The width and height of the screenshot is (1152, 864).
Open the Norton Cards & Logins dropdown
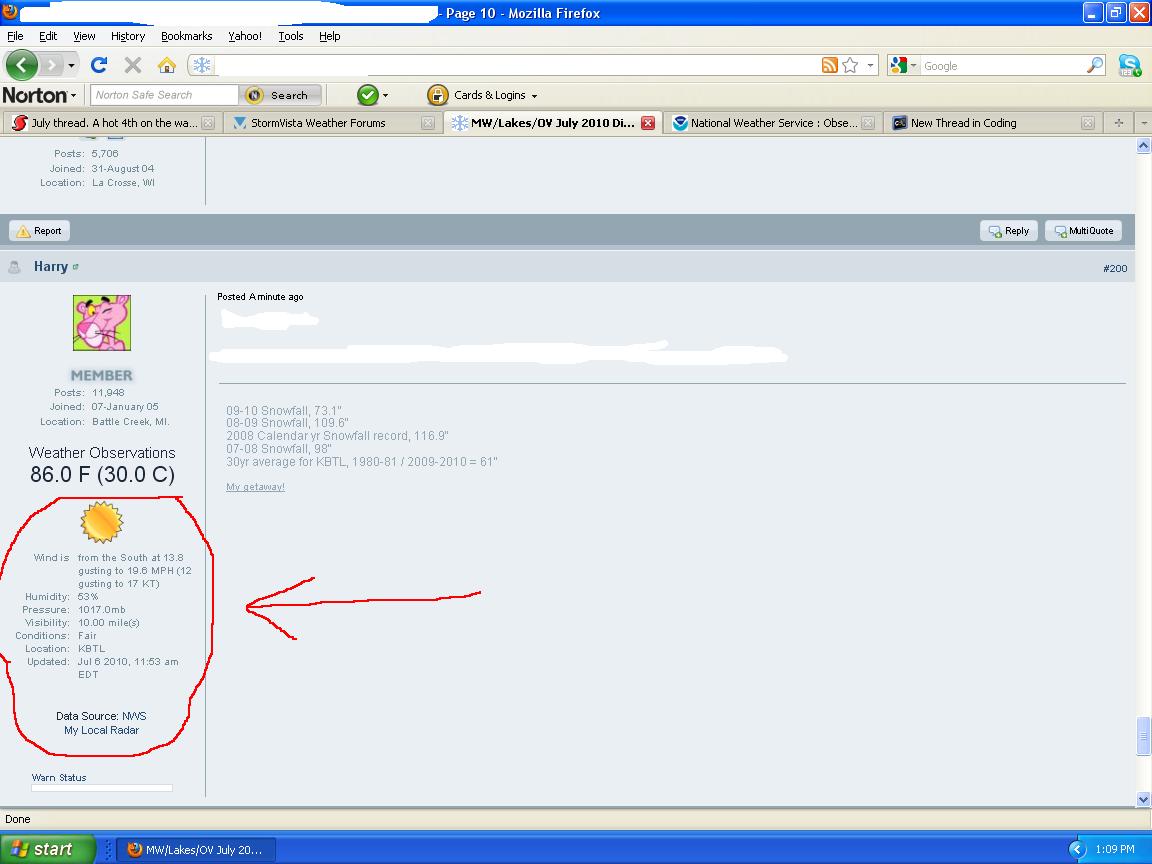pyautogui.click(x=483, y=95)
